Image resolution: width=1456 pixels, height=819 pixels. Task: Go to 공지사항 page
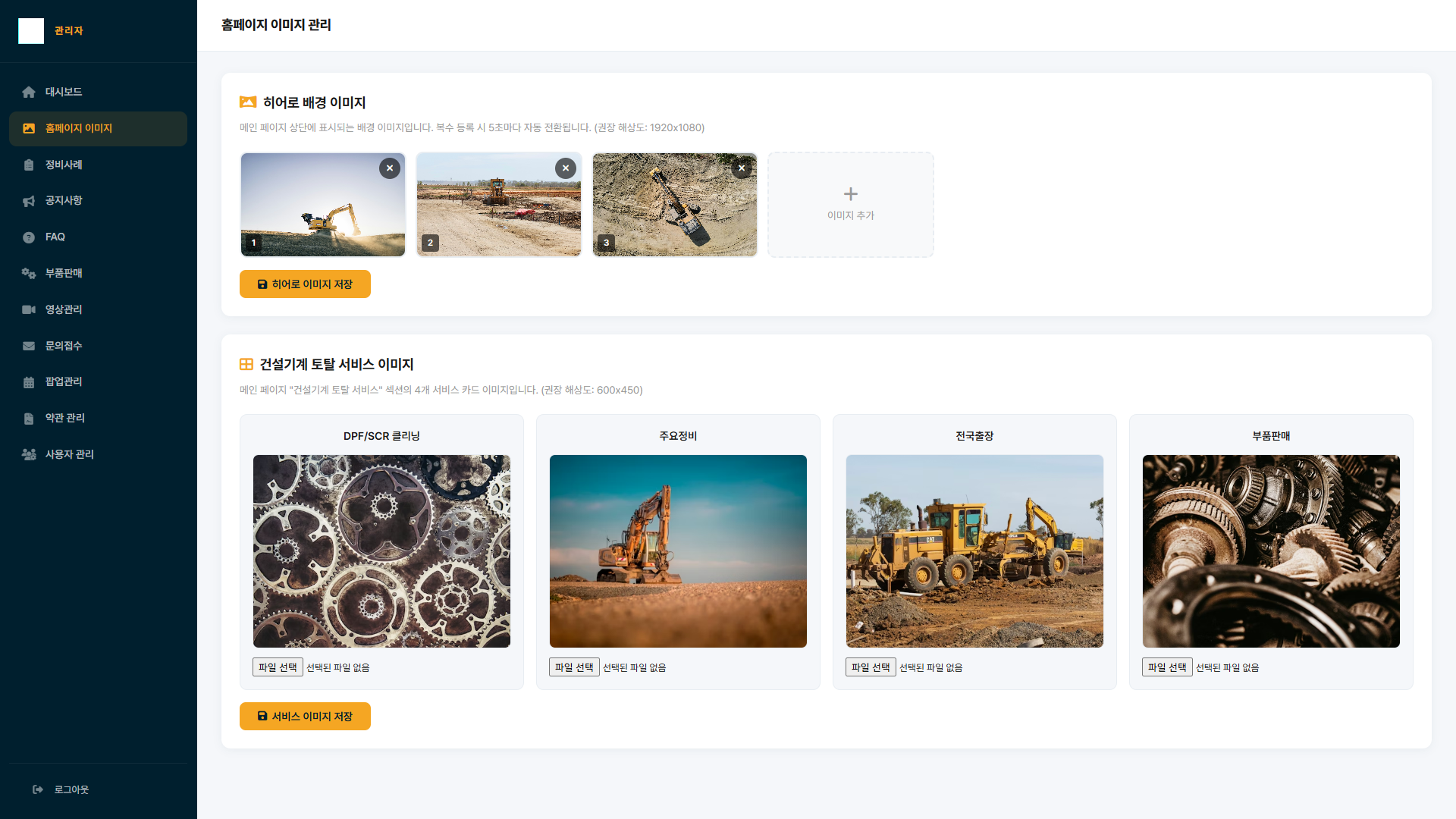click(99, 201)
